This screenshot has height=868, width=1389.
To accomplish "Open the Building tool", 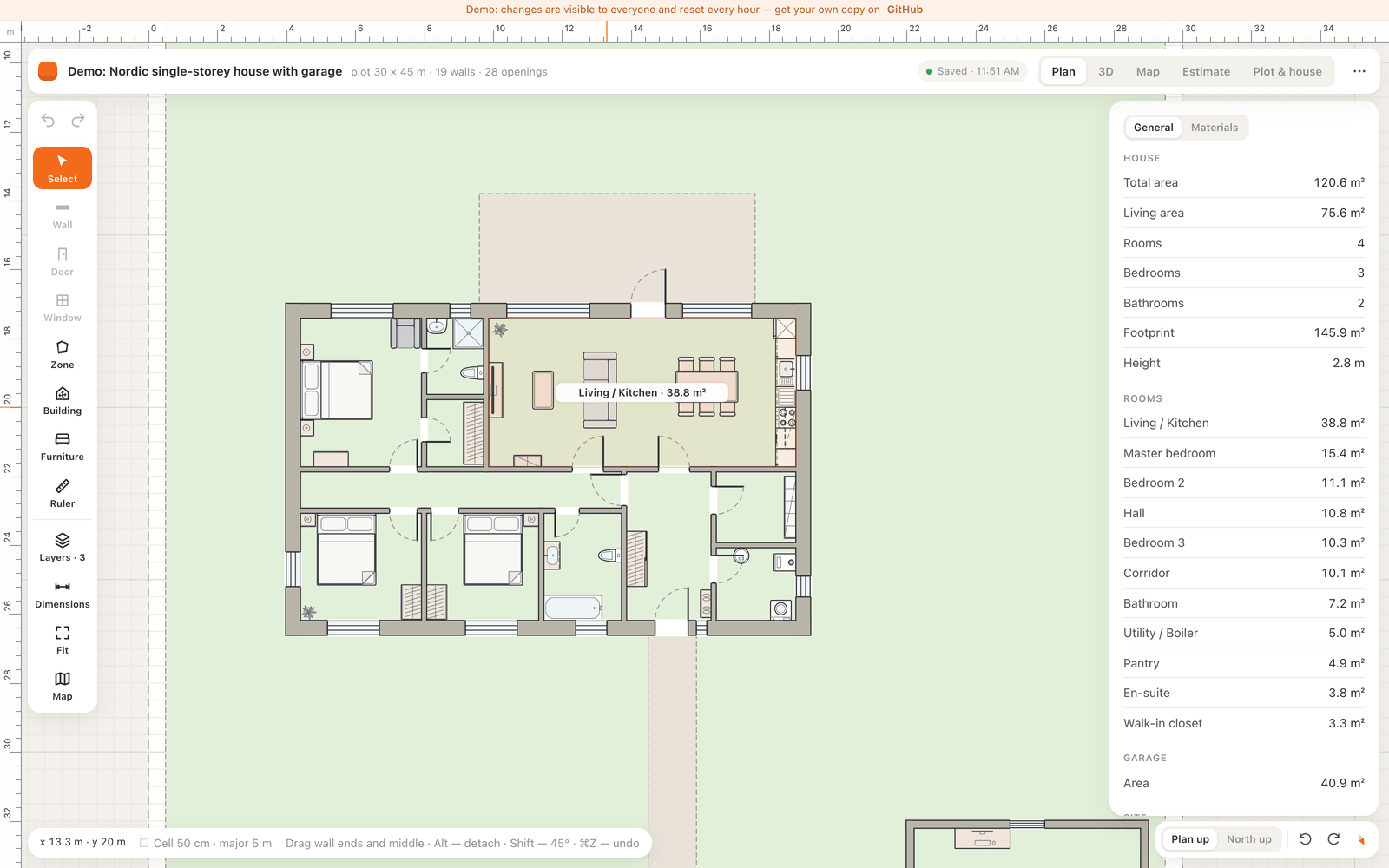I will click(63, 401).
